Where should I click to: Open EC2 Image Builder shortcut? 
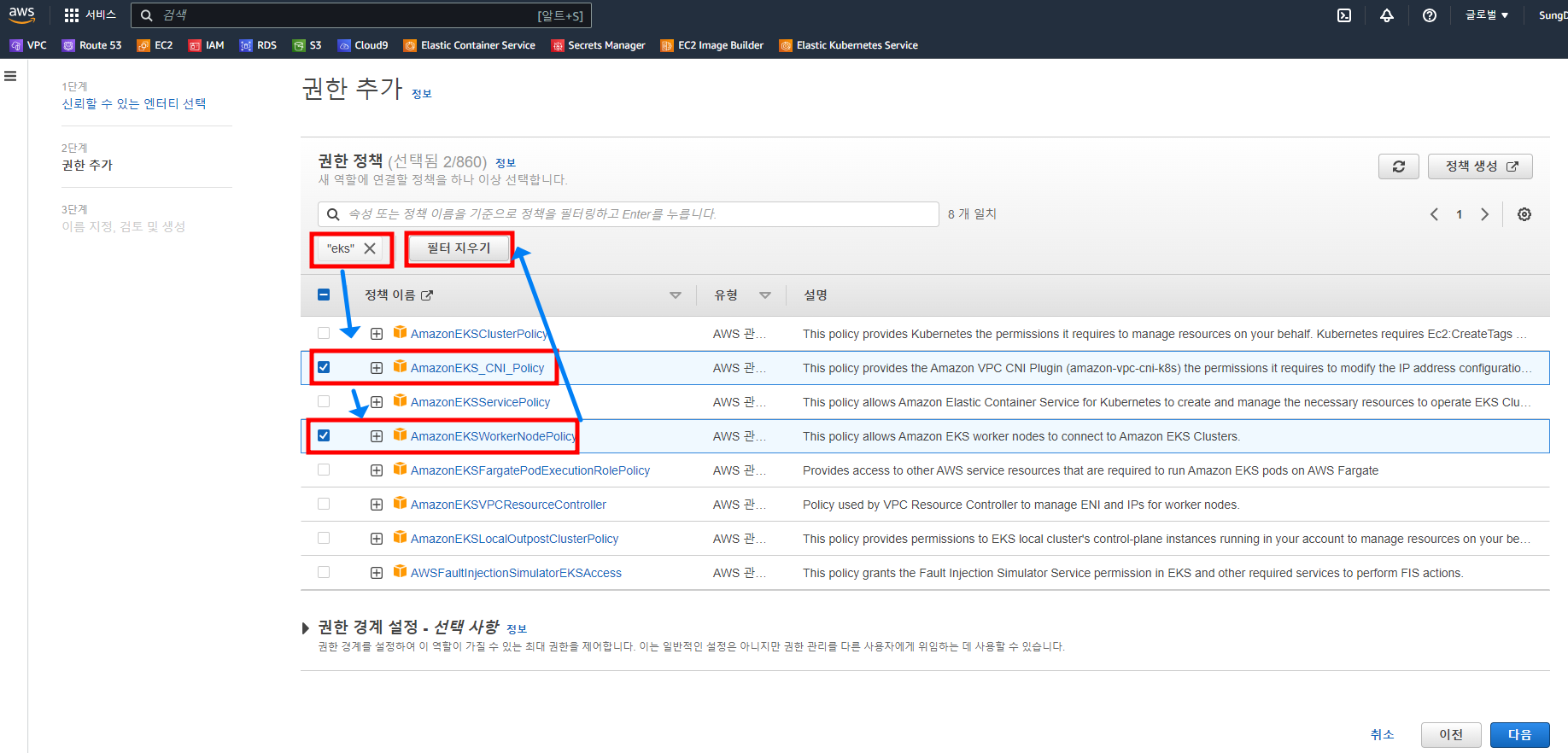point(711,45)
